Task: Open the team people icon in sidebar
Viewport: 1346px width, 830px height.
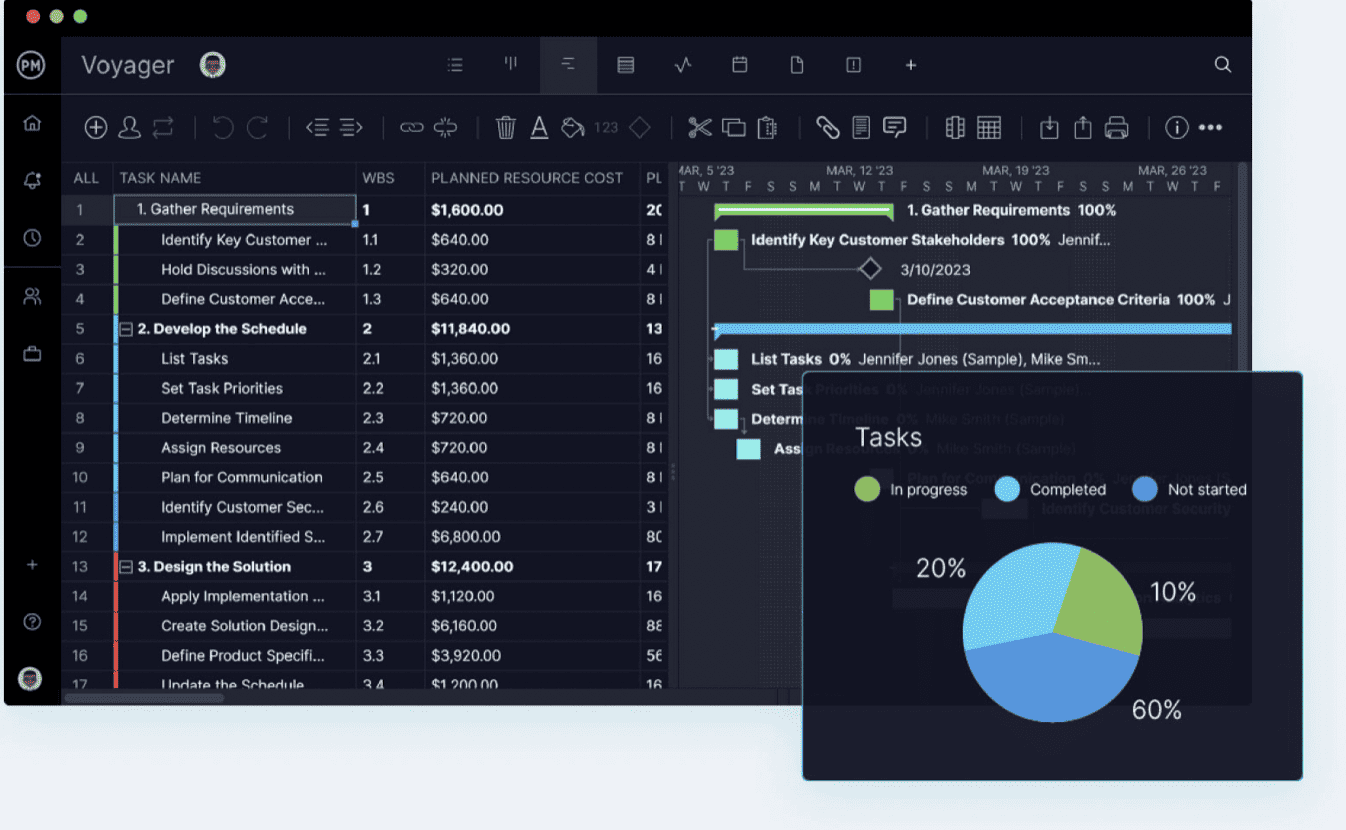Action: pos(32,296)
